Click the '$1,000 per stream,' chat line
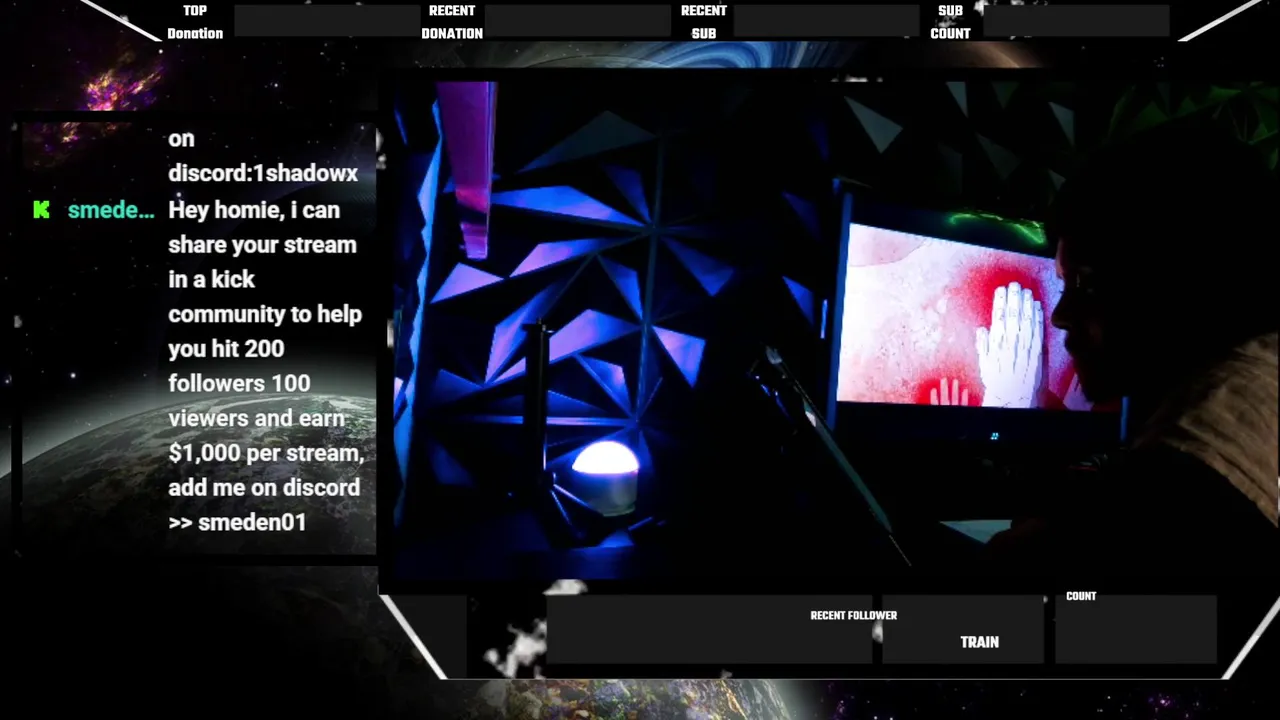The width and height of the screenshot is (1280, 720). coord(265,453)
